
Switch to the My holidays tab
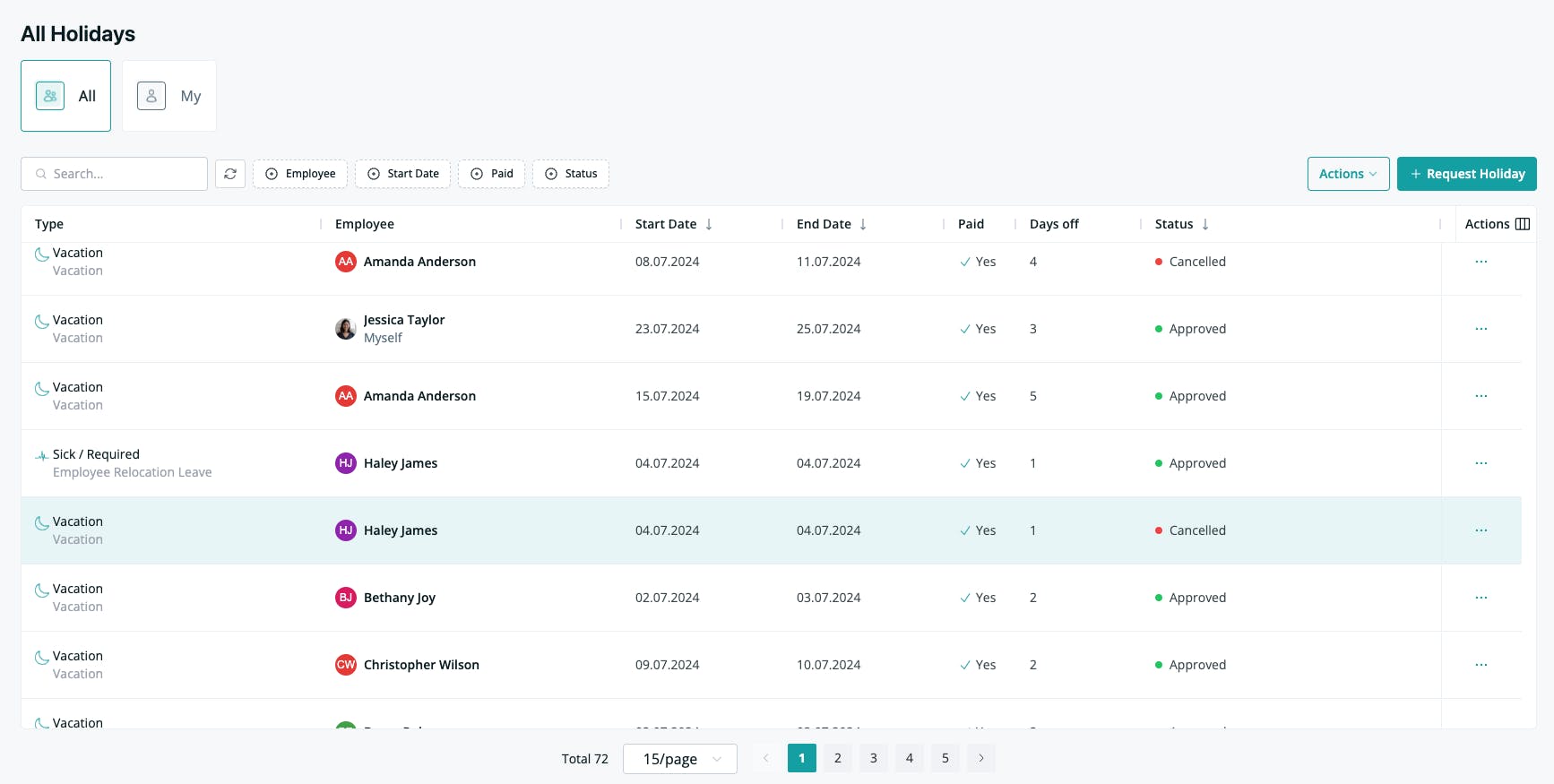tap(169, 96)
